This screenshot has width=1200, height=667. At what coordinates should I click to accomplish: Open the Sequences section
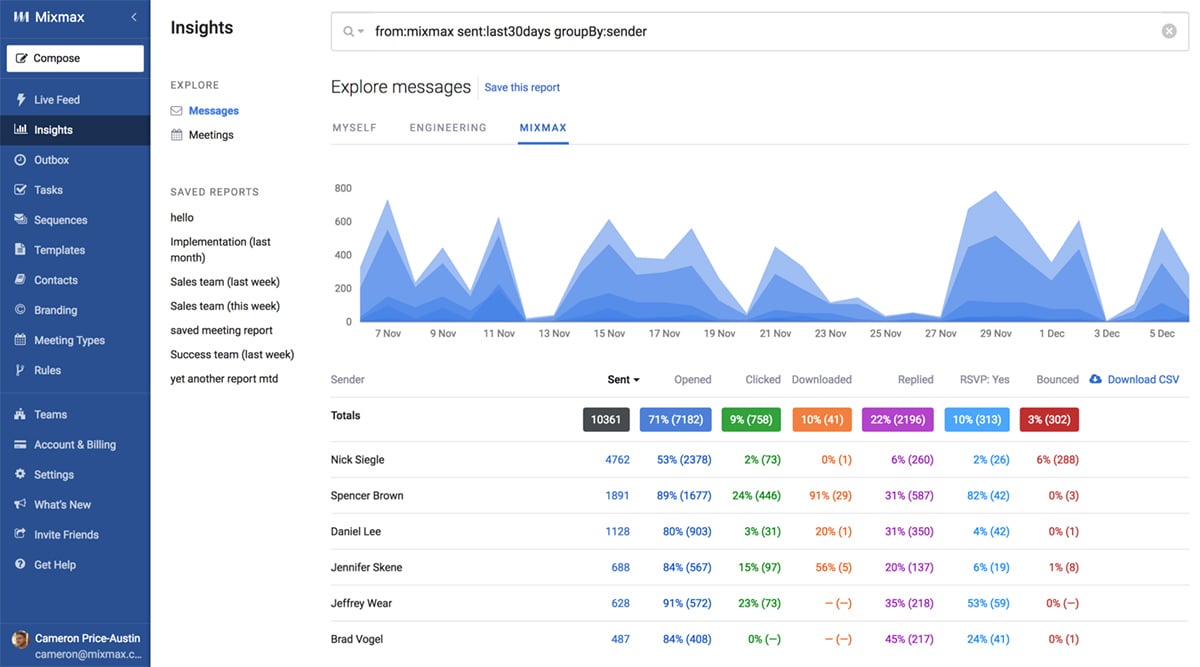62,219
